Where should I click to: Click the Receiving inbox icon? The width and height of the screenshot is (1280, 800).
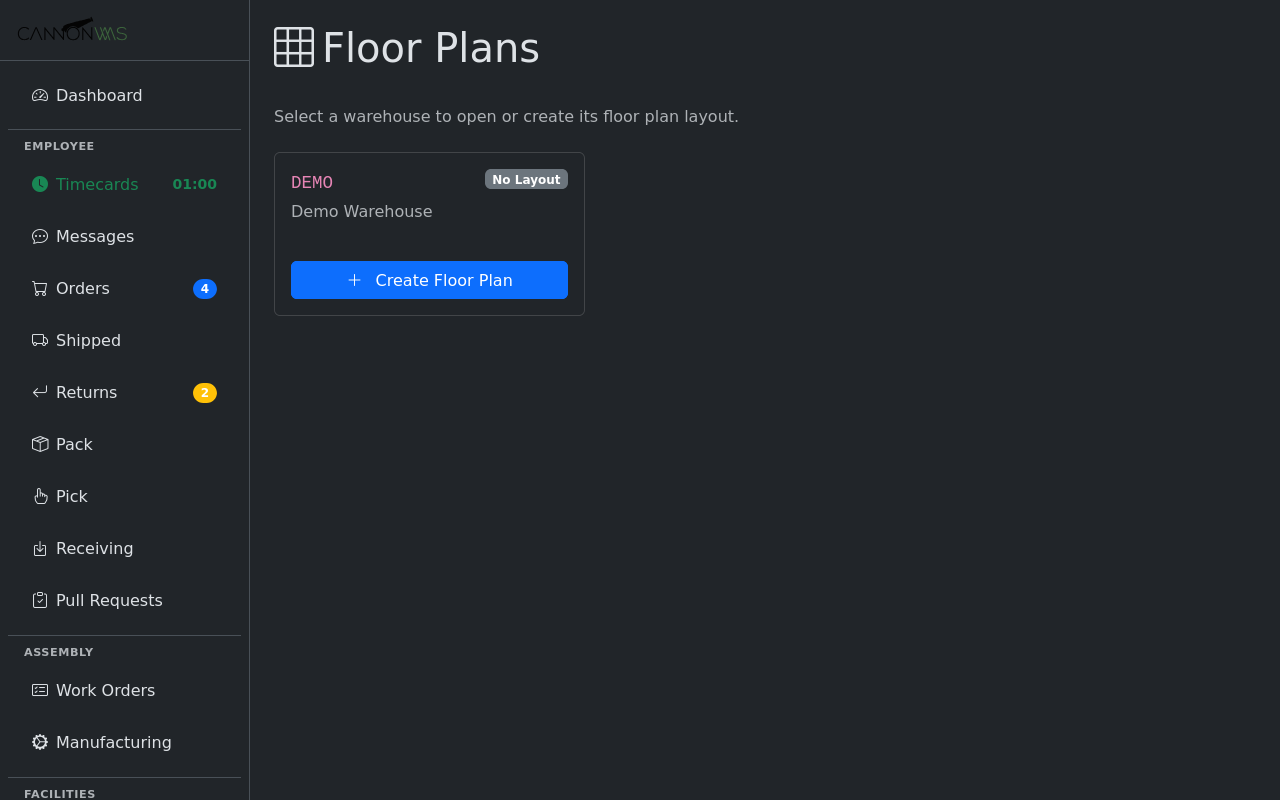click(39, 548)
